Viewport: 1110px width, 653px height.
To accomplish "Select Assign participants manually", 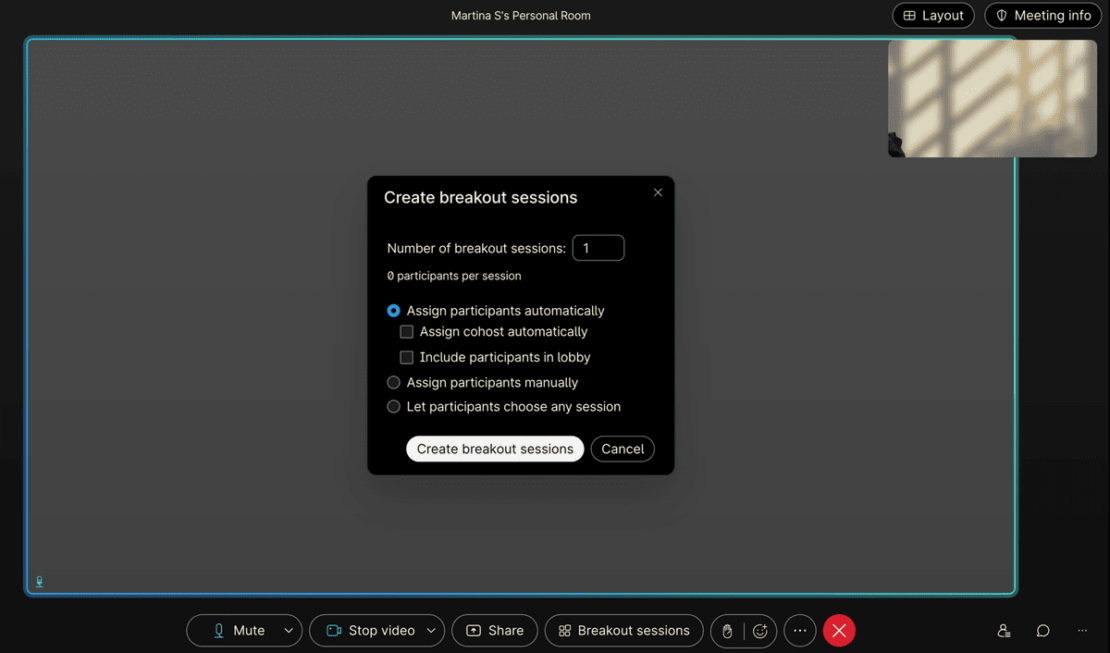I will 393,382.
